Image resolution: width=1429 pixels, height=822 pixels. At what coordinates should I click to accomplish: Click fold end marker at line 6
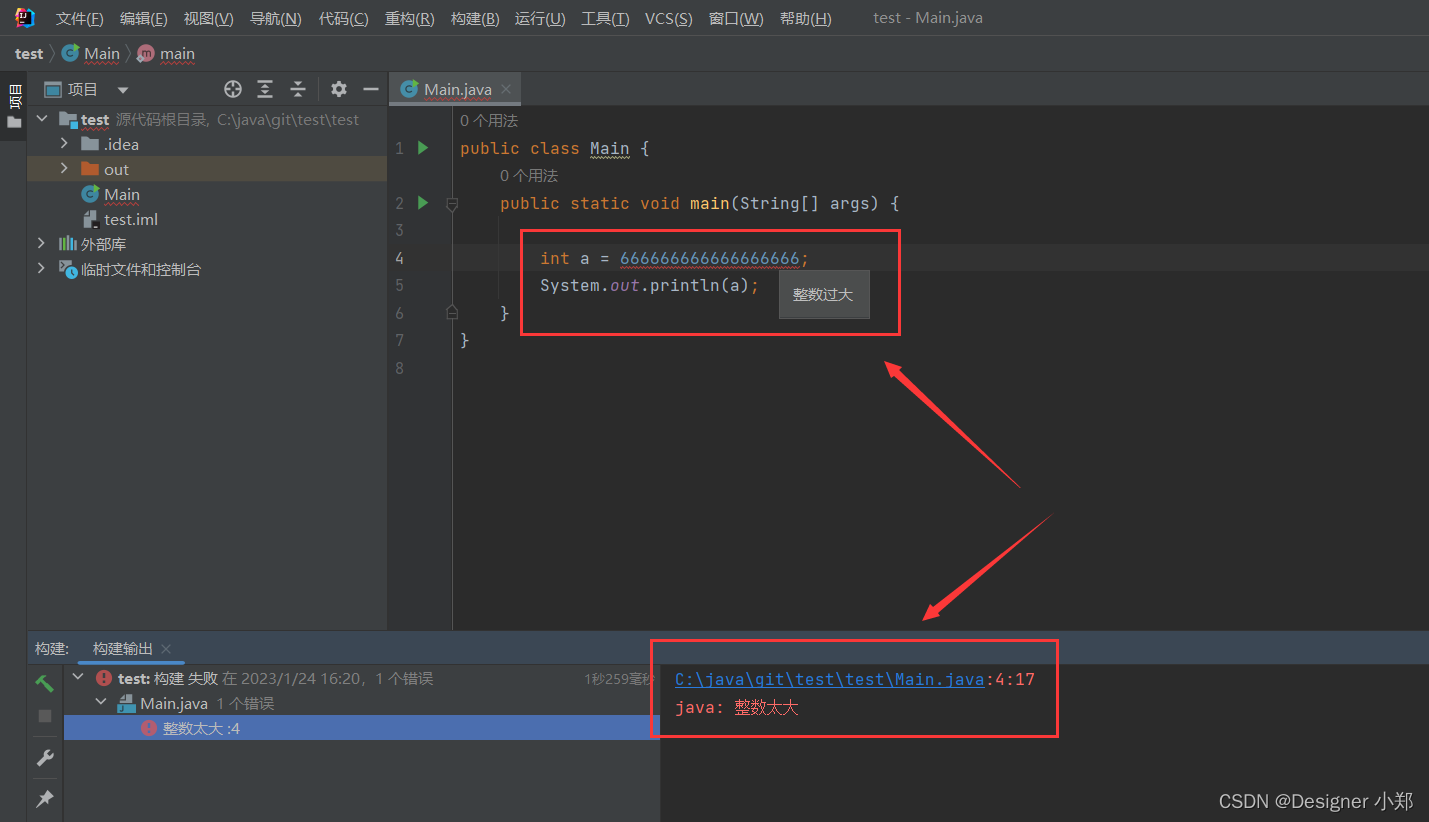point(452,313)
